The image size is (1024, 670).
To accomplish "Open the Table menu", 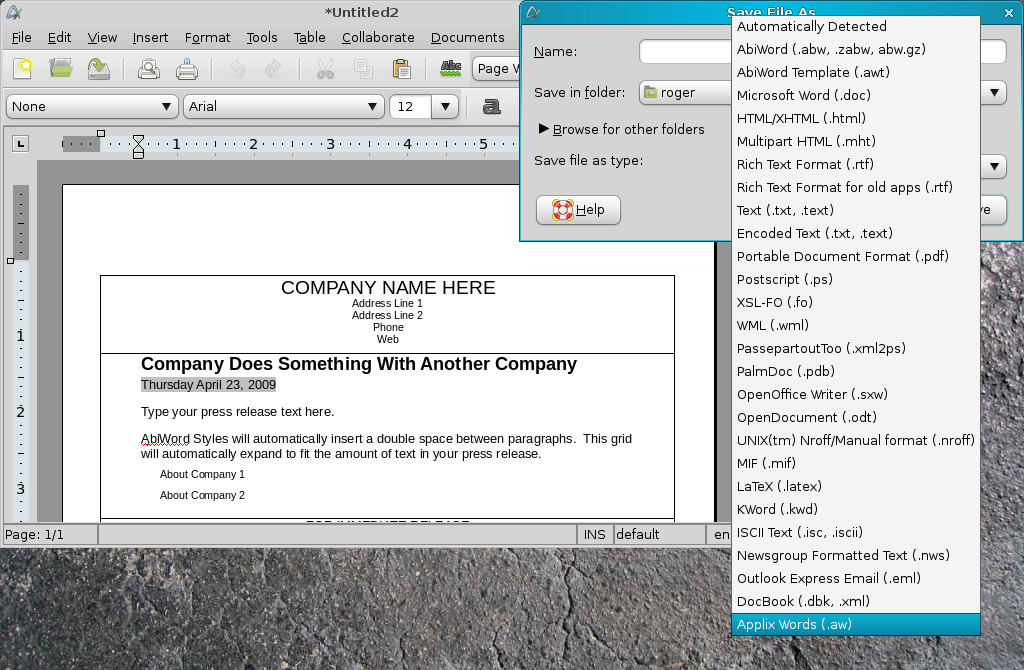I will [x=310, y=37].
